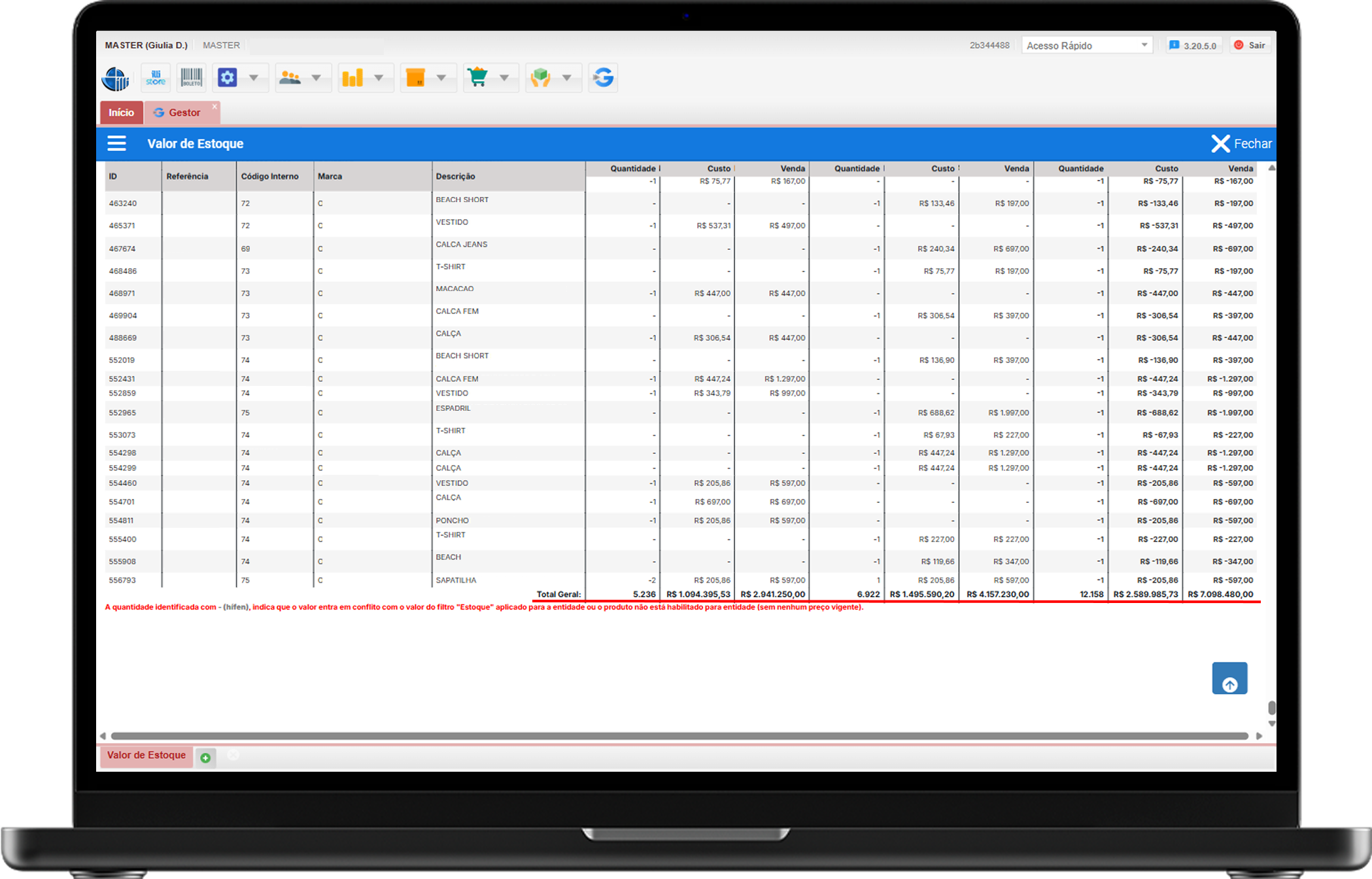This screenshot has width=1372, height=879.
Task: Open the gold coins finance icon
Action: click(x=352, y=78)
